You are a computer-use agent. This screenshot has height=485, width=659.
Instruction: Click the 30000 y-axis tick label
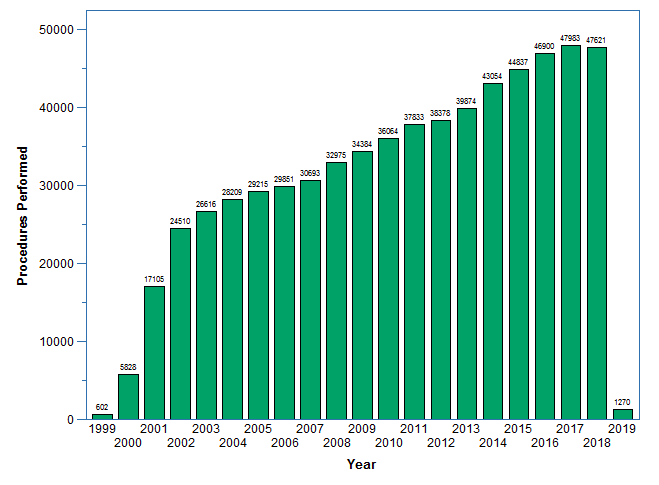click(x=55, y=186)
